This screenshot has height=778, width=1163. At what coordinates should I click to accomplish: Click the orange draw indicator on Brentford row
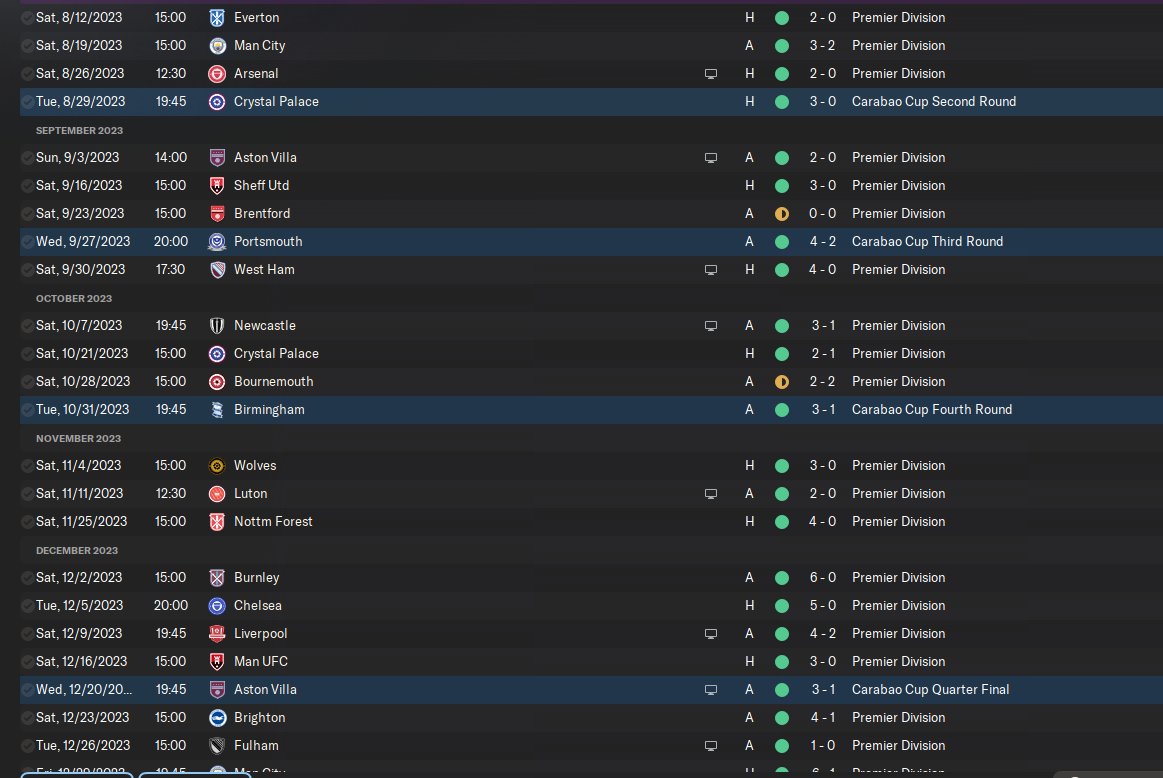point(782,214)
